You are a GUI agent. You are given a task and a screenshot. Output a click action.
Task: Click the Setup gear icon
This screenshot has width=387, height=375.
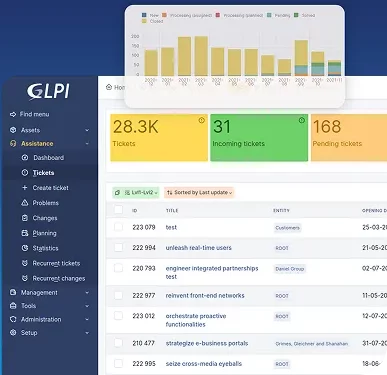click(13, 333)
